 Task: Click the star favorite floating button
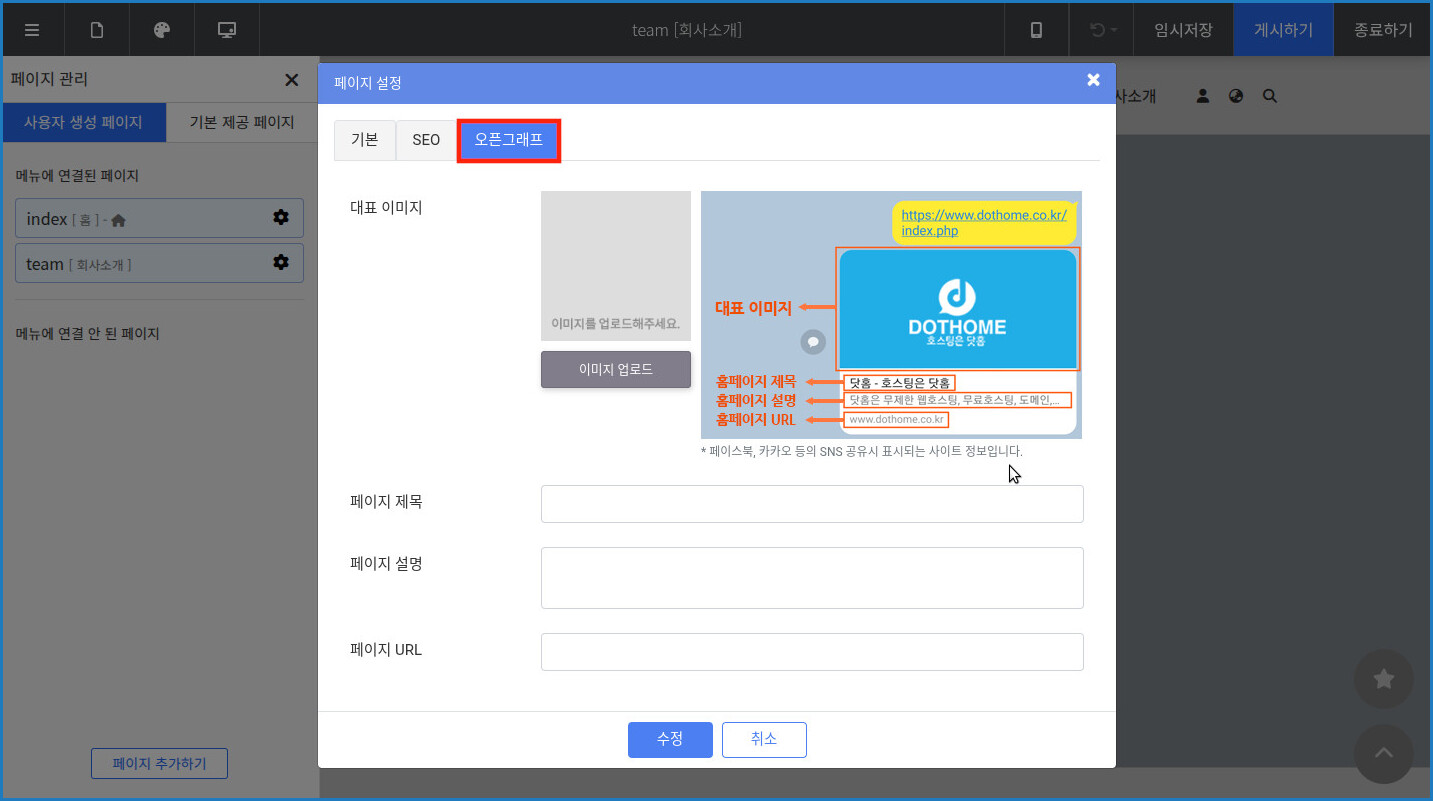1383,680
